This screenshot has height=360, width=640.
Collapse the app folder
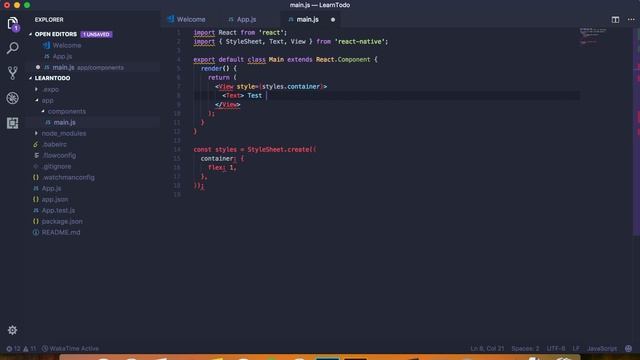pos(47,100)
